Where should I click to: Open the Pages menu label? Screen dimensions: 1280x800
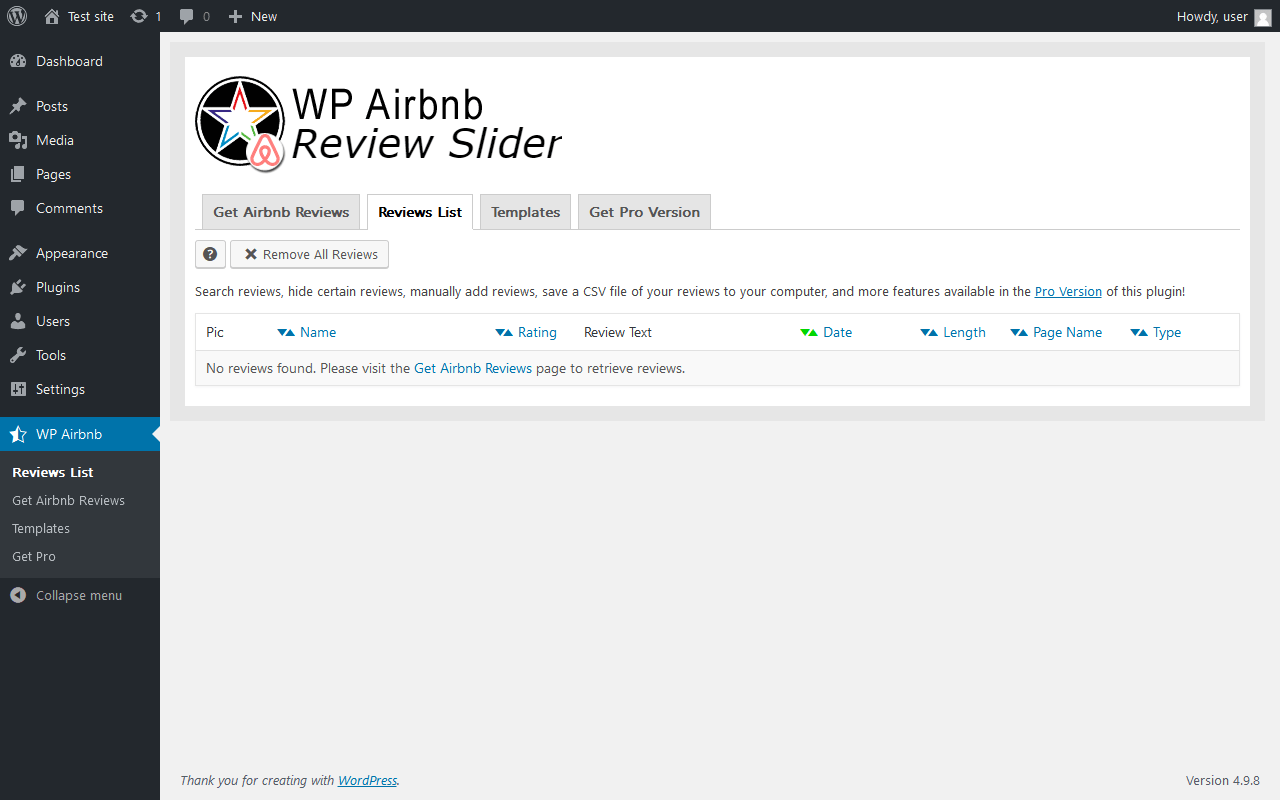[x=53, y=174]
